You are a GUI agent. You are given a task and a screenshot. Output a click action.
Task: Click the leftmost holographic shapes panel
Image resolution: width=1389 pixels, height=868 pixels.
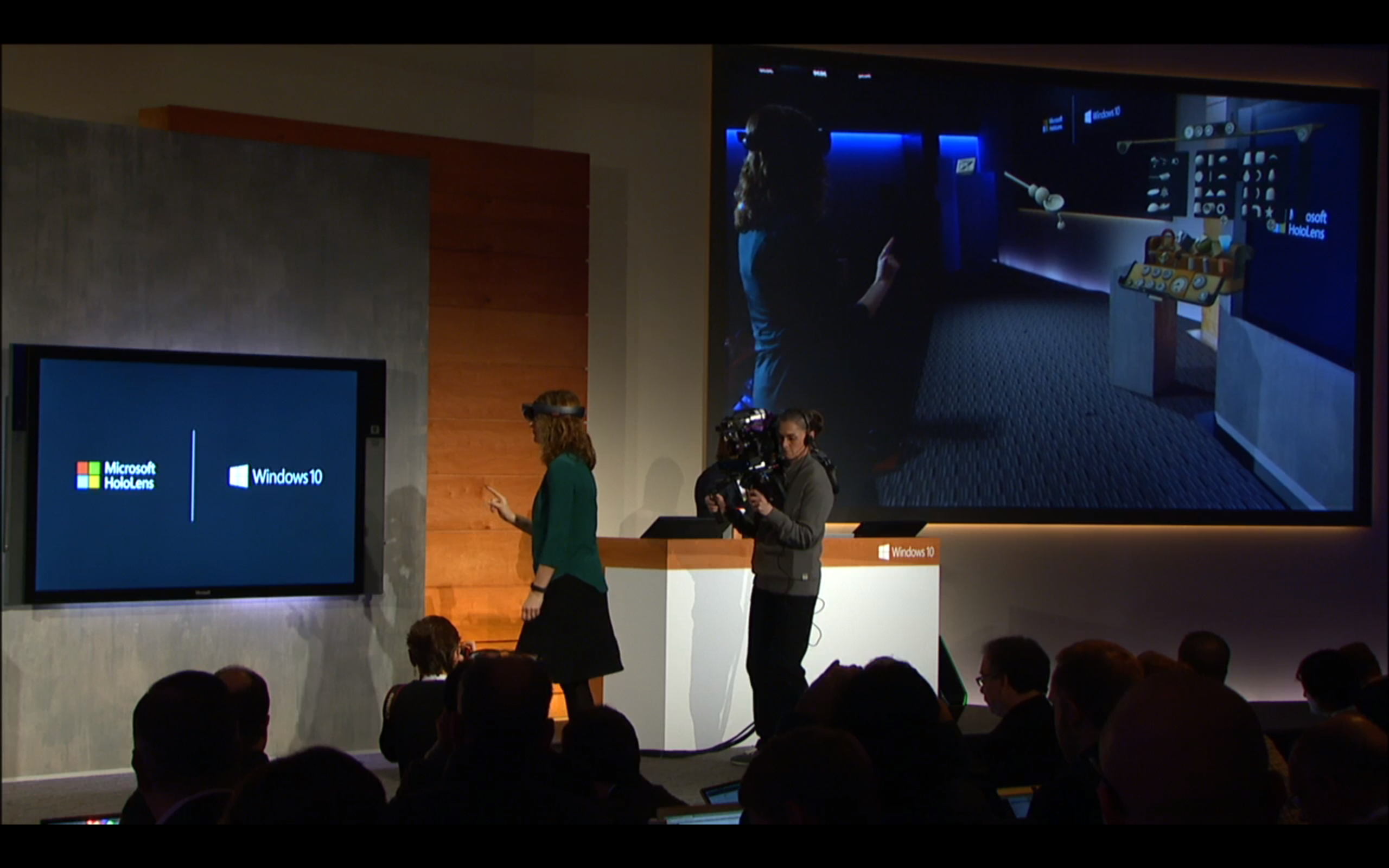pos(1167,183)
